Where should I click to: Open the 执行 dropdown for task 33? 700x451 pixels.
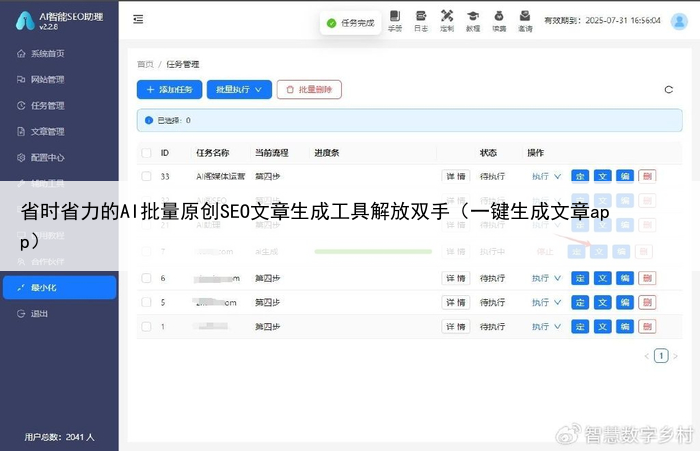546,177
